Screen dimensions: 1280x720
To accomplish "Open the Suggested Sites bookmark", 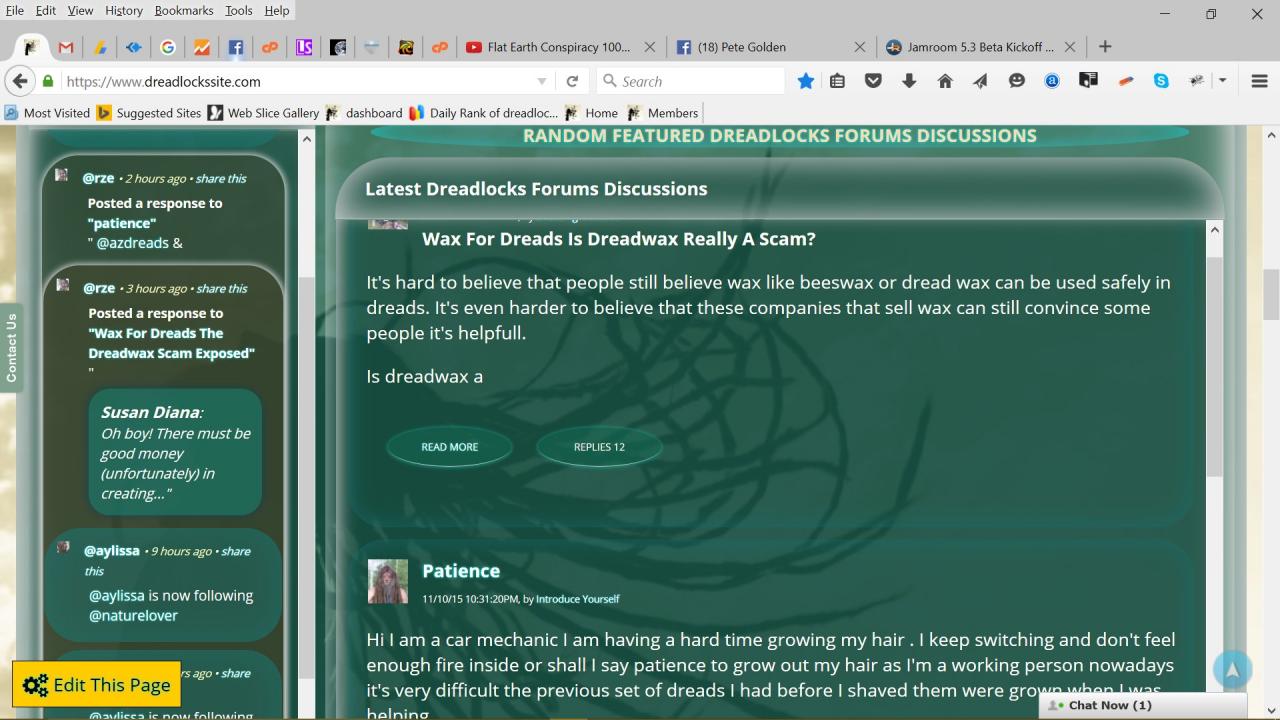I will coord(149,113).
